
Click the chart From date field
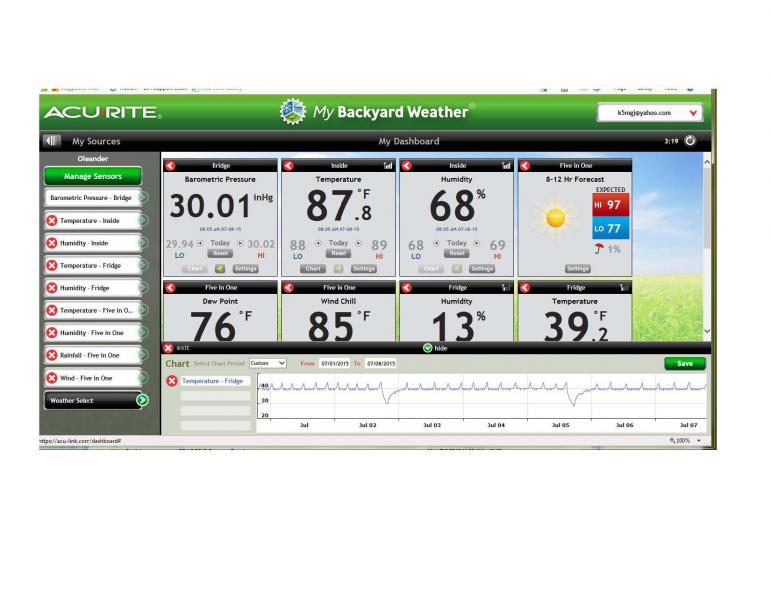coord(331,363)
